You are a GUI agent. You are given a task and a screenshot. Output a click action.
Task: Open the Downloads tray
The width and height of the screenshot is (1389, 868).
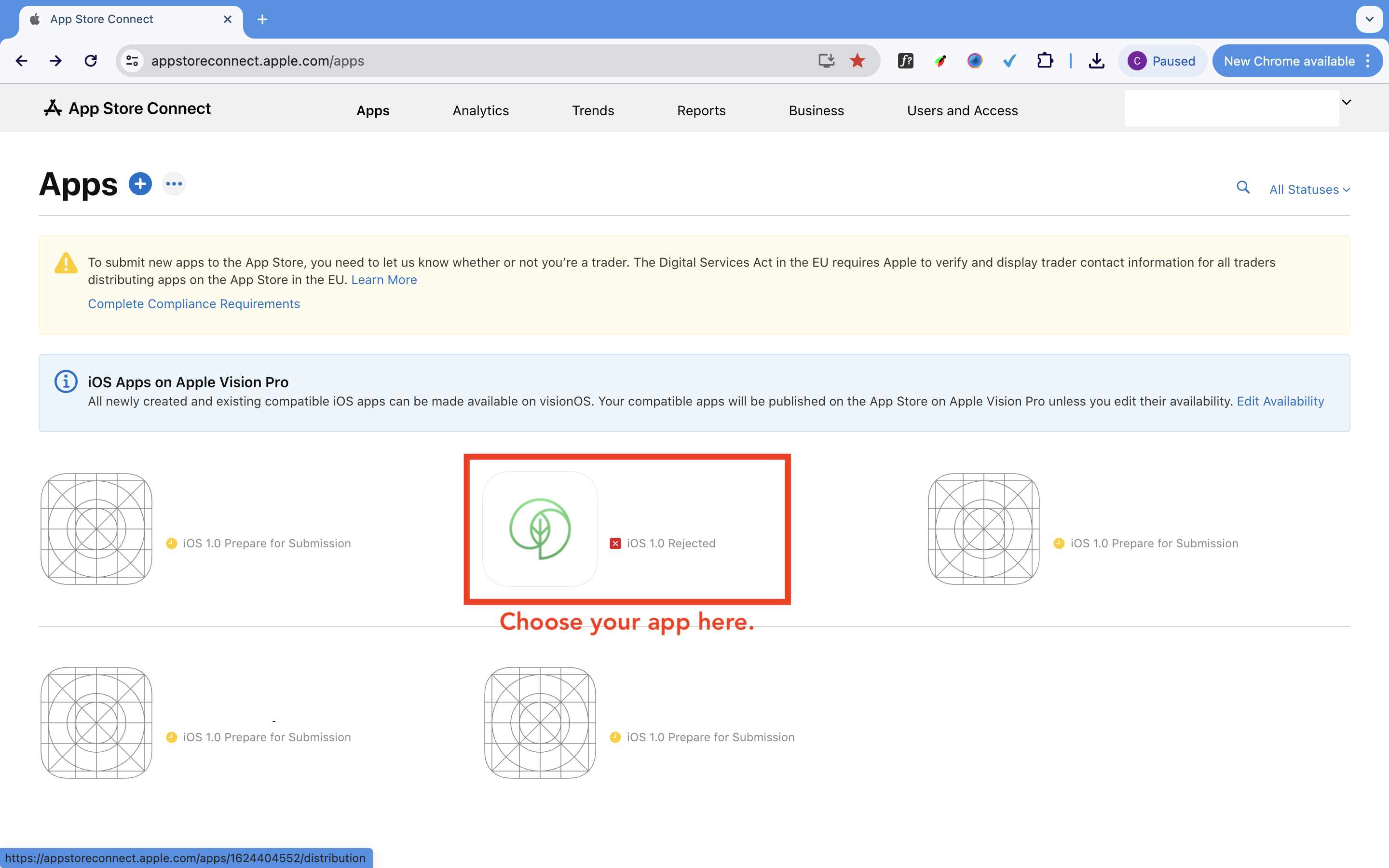point(1096,61)
